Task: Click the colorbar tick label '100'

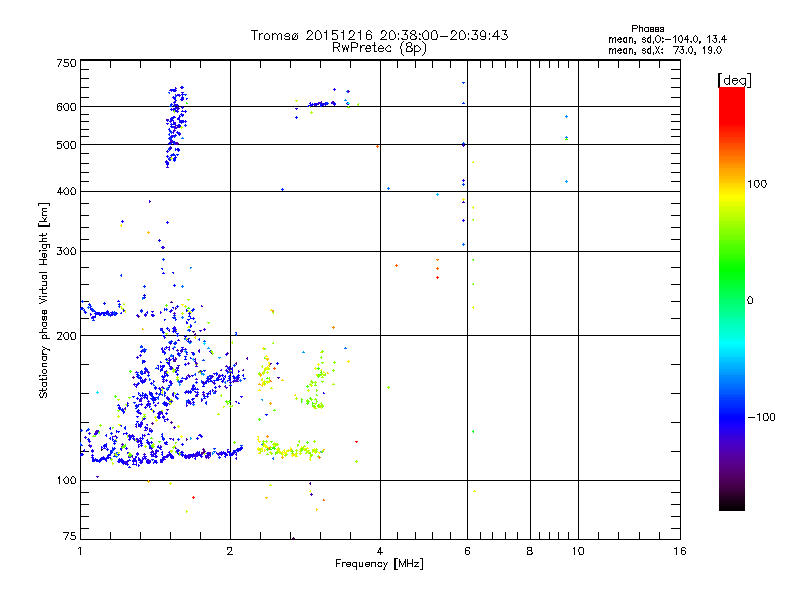Action: (757, 184)
